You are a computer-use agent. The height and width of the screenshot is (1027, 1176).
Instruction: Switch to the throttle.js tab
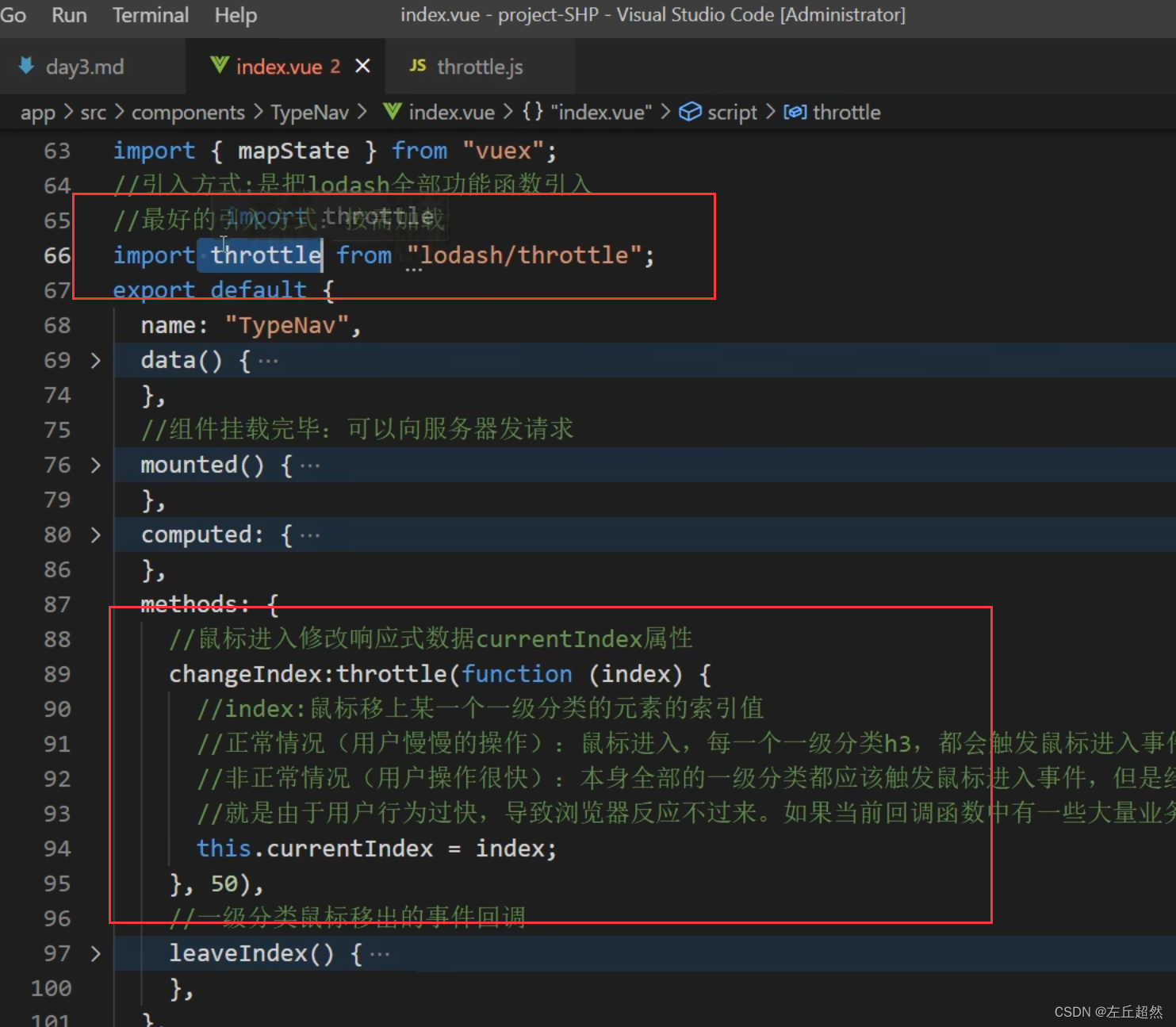480,67
